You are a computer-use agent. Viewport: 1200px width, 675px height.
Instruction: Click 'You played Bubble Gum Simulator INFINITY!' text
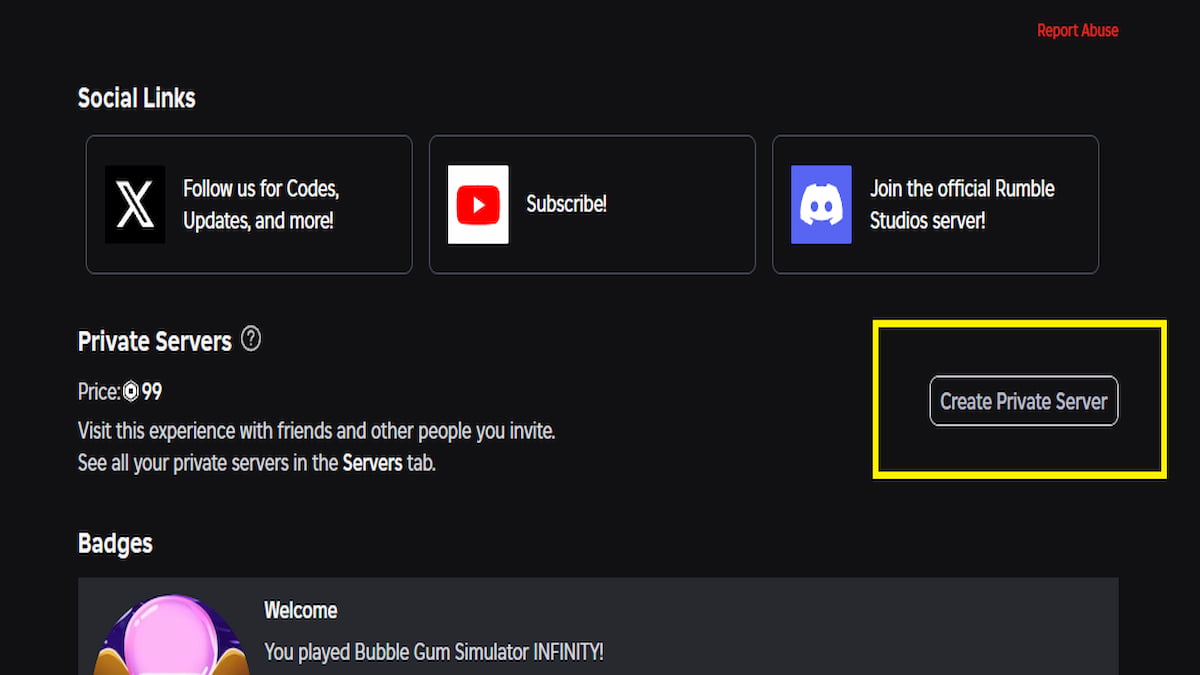point(434,652)
